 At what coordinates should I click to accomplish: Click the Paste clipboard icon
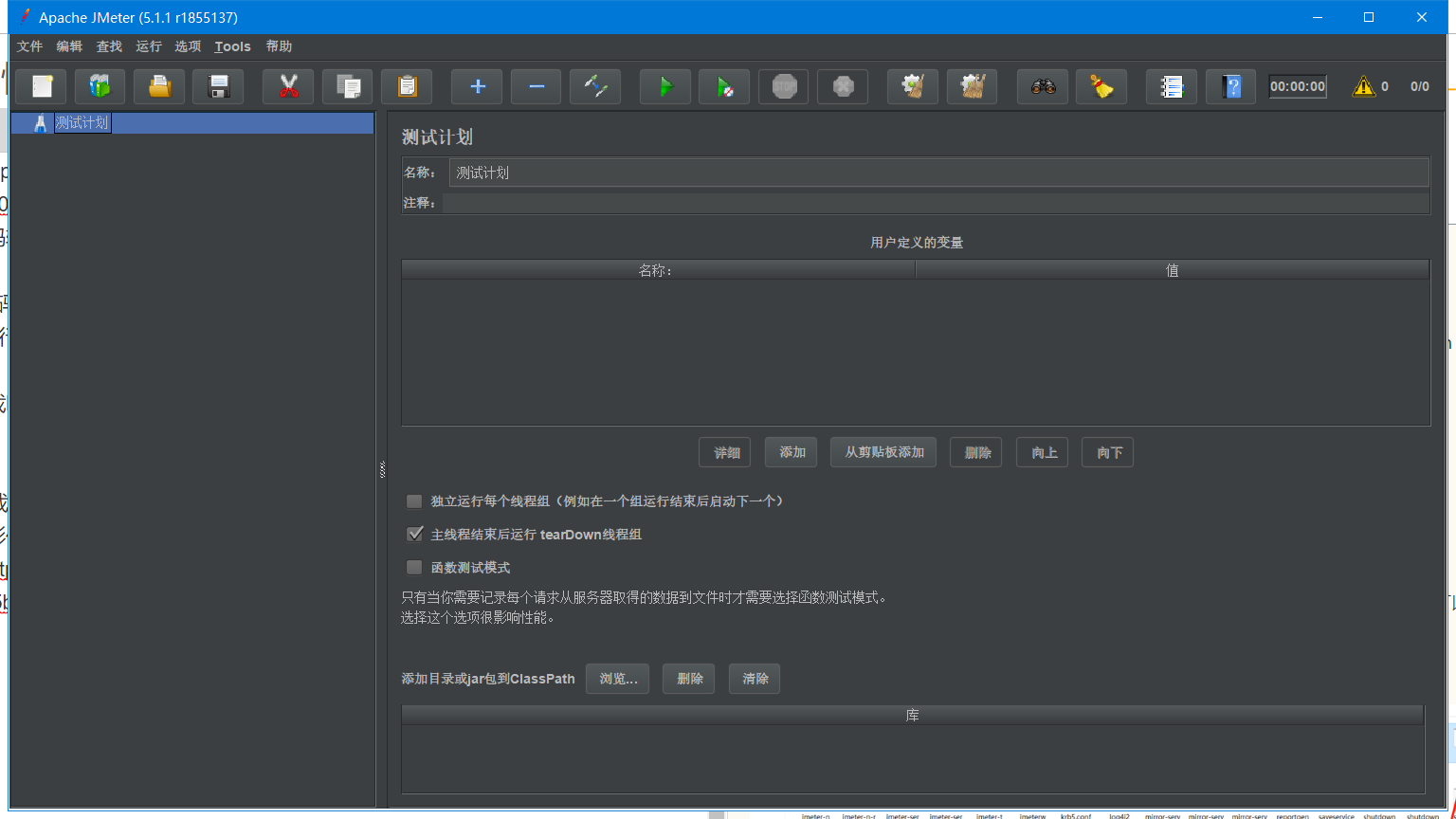(x=407, y=86)
